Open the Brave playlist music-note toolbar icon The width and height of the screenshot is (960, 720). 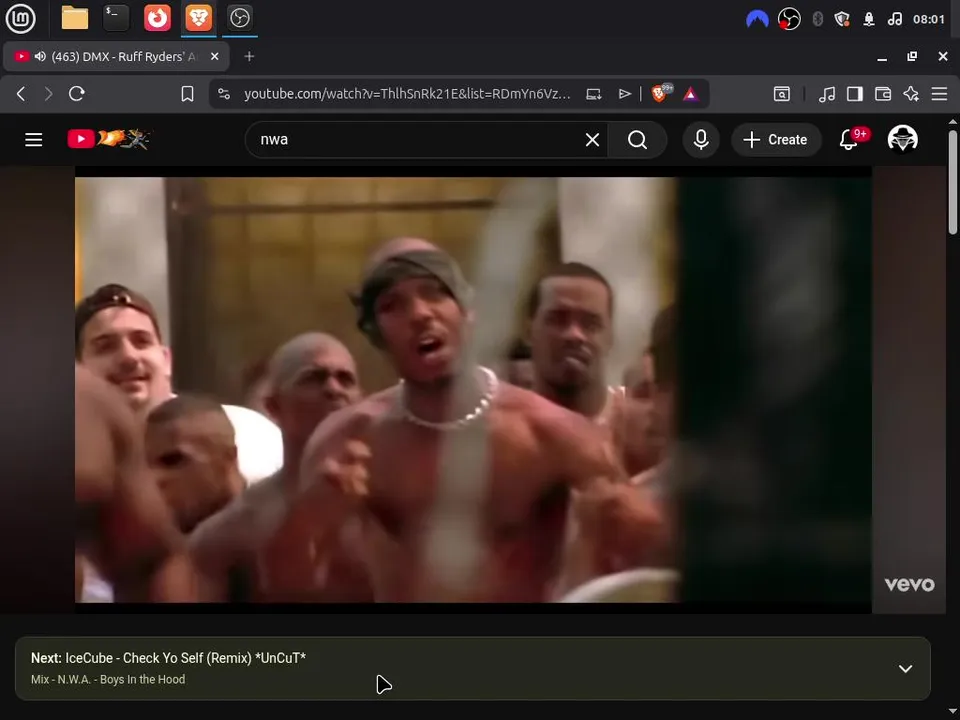pos(827,94)
